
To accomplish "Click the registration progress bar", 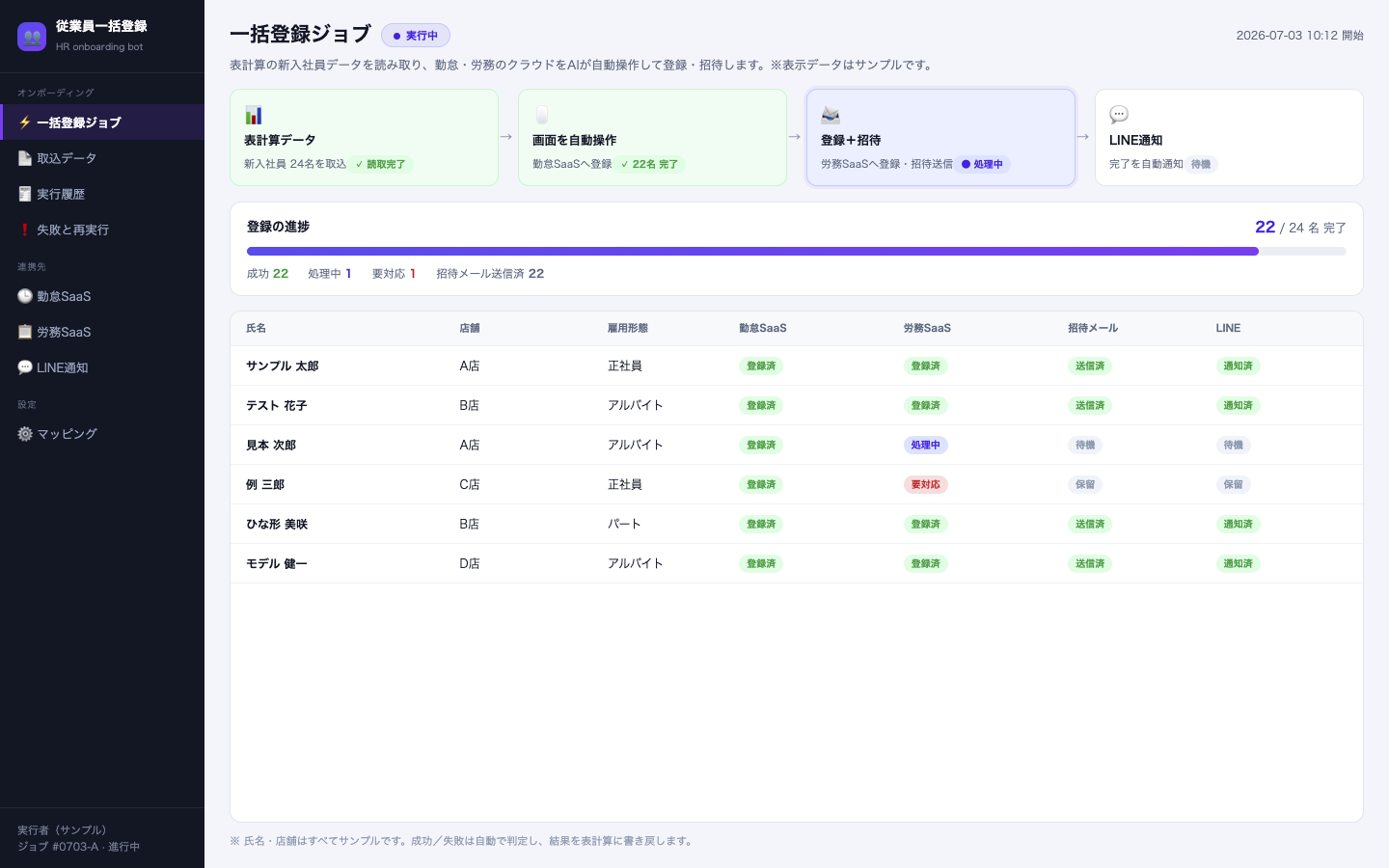I will pos(797,251).
